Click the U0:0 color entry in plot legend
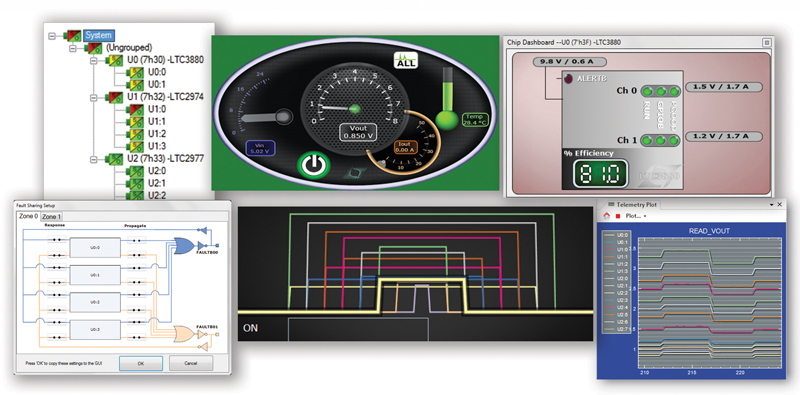 pos(616,236)
